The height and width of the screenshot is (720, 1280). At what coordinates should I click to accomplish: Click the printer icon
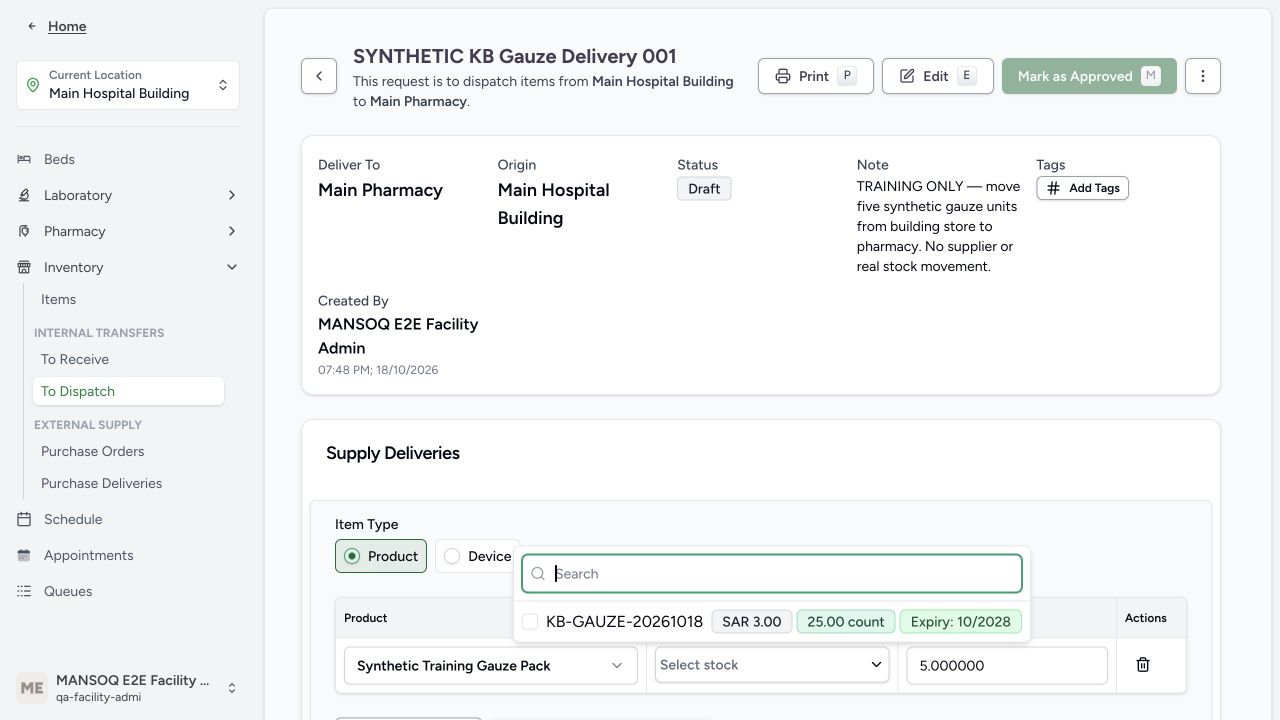tap(783, 76)
